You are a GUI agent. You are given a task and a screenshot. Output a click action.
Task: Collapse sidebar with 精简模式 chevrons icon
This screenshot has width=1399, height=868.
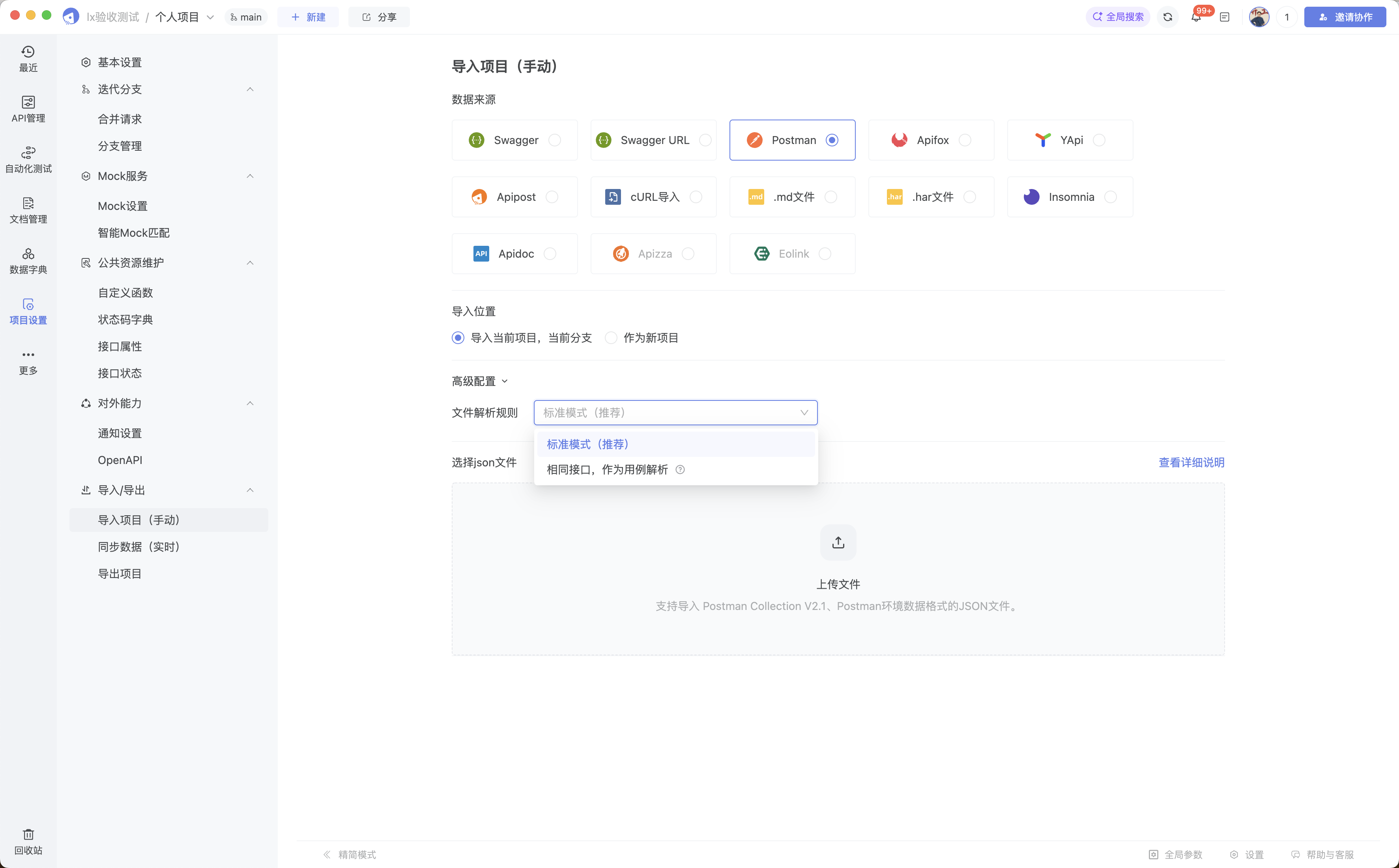pyautogui.click(x=327, y=854)
